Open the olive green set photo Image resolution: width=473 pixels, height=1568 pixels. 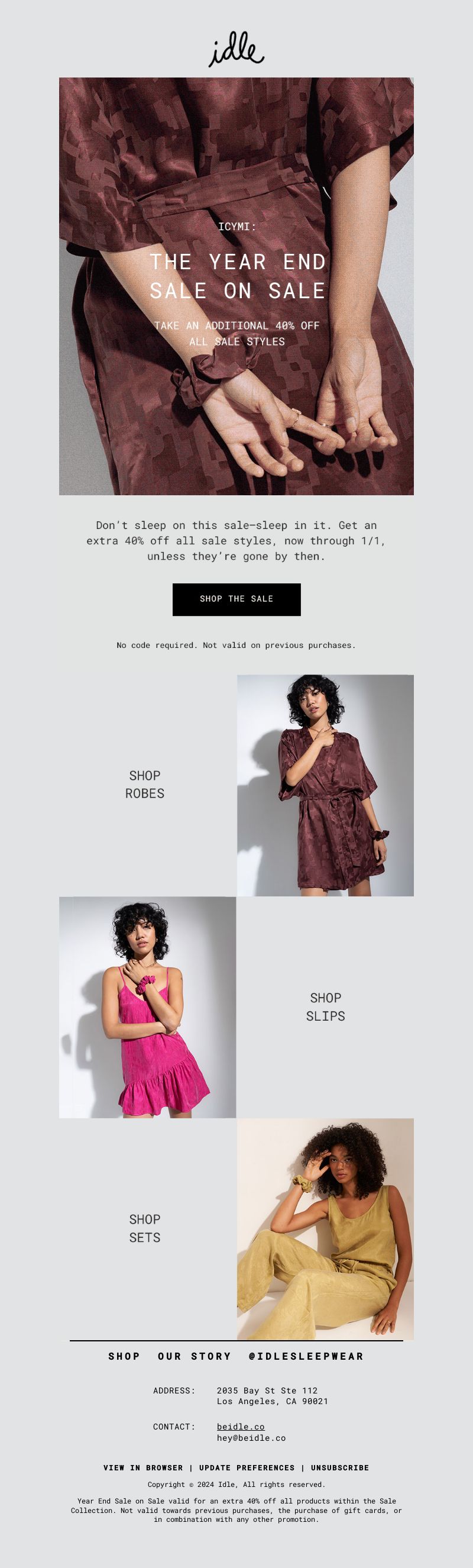[325, 1228]
